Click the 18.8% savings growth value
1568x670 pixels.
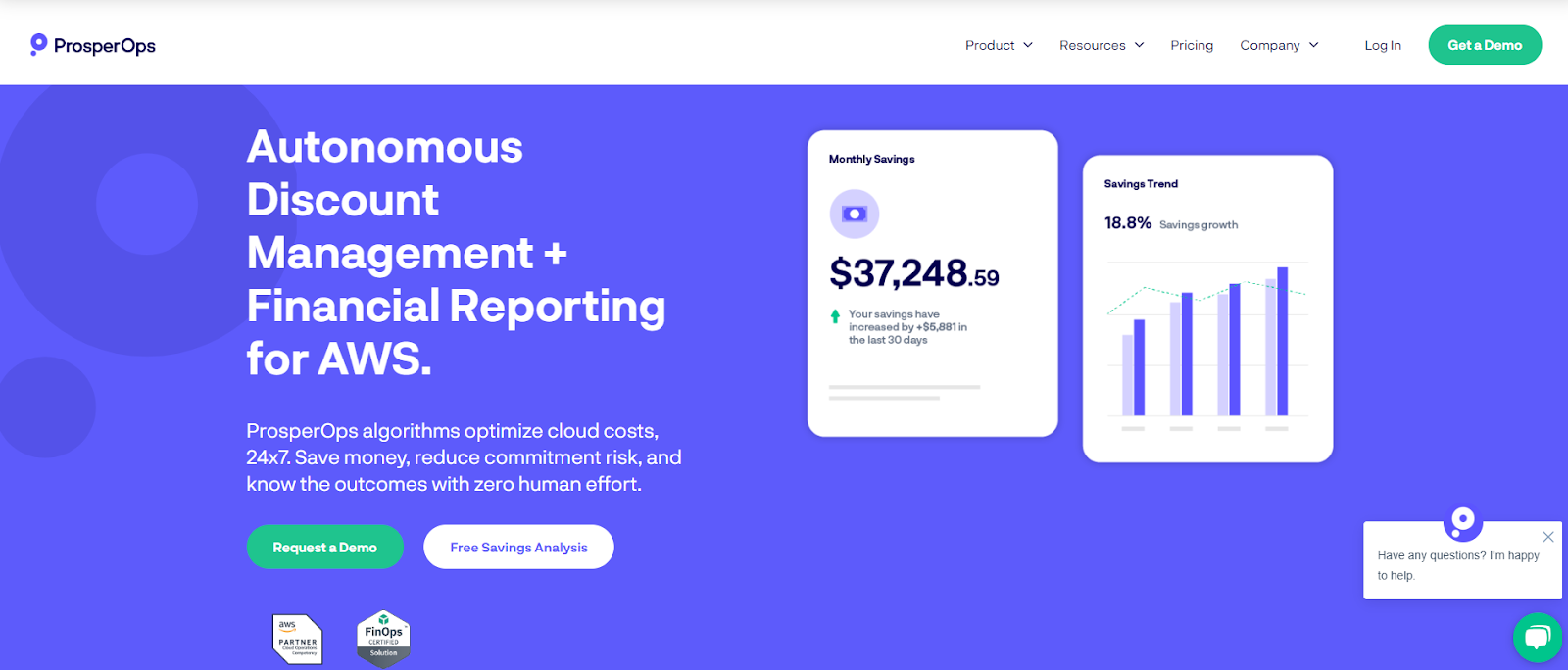(x=1128, y=223)
